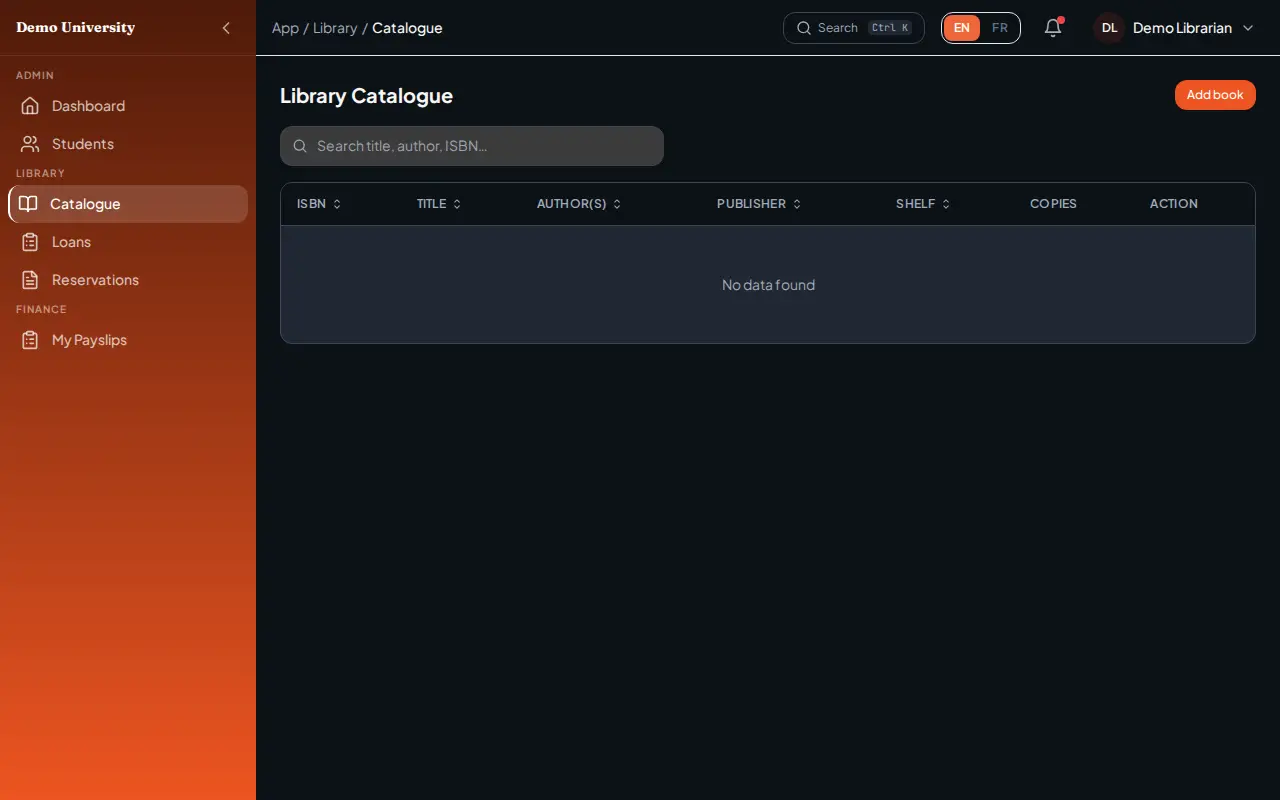Click the Action column header
1280x800 pixels.
(x=1173, y=204)
